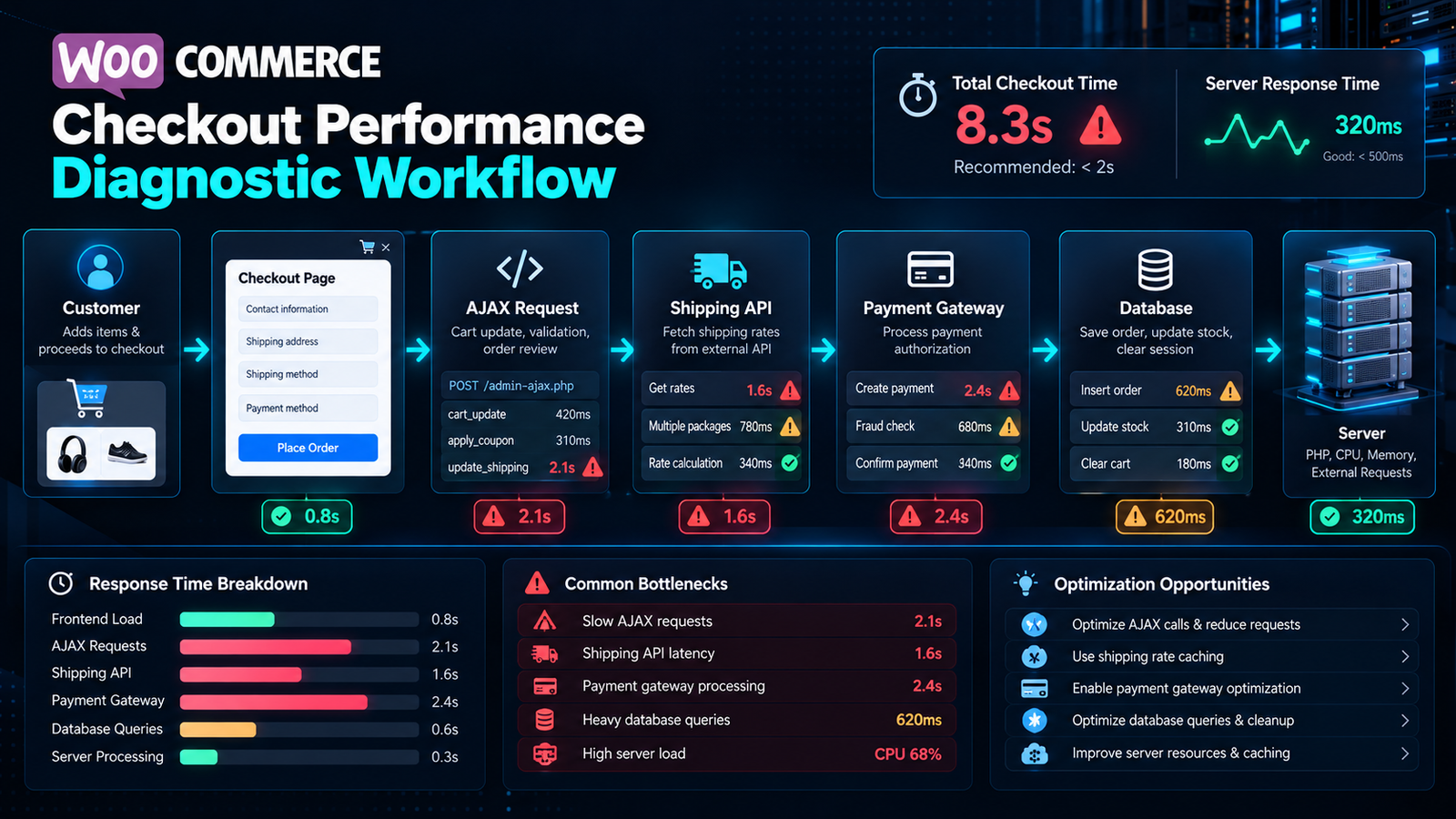Click the Database cylinder icon

(x=1155, y=270)
